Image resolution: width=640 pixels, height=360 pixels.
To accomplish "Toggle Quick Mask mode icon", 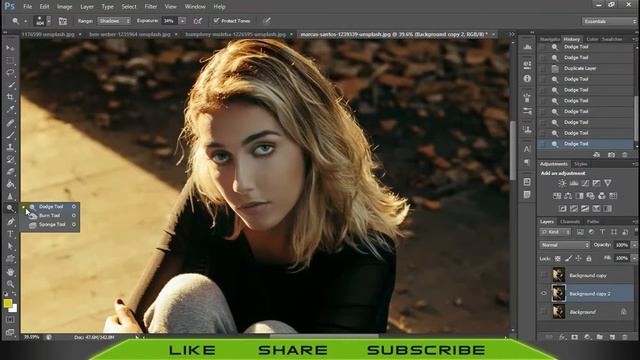I will (x=10, y=320).
